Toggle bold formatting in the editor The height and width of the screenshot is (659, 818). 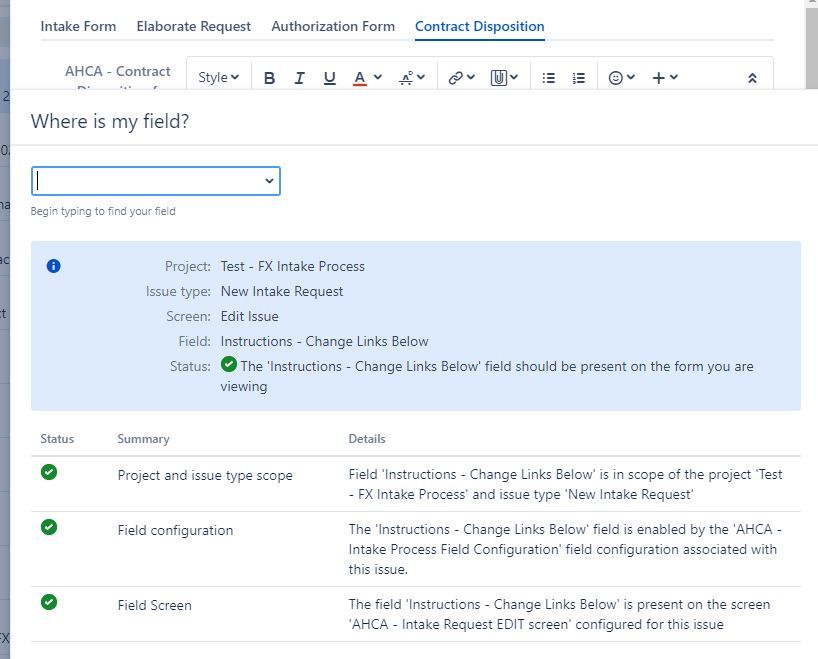point(269,77)
